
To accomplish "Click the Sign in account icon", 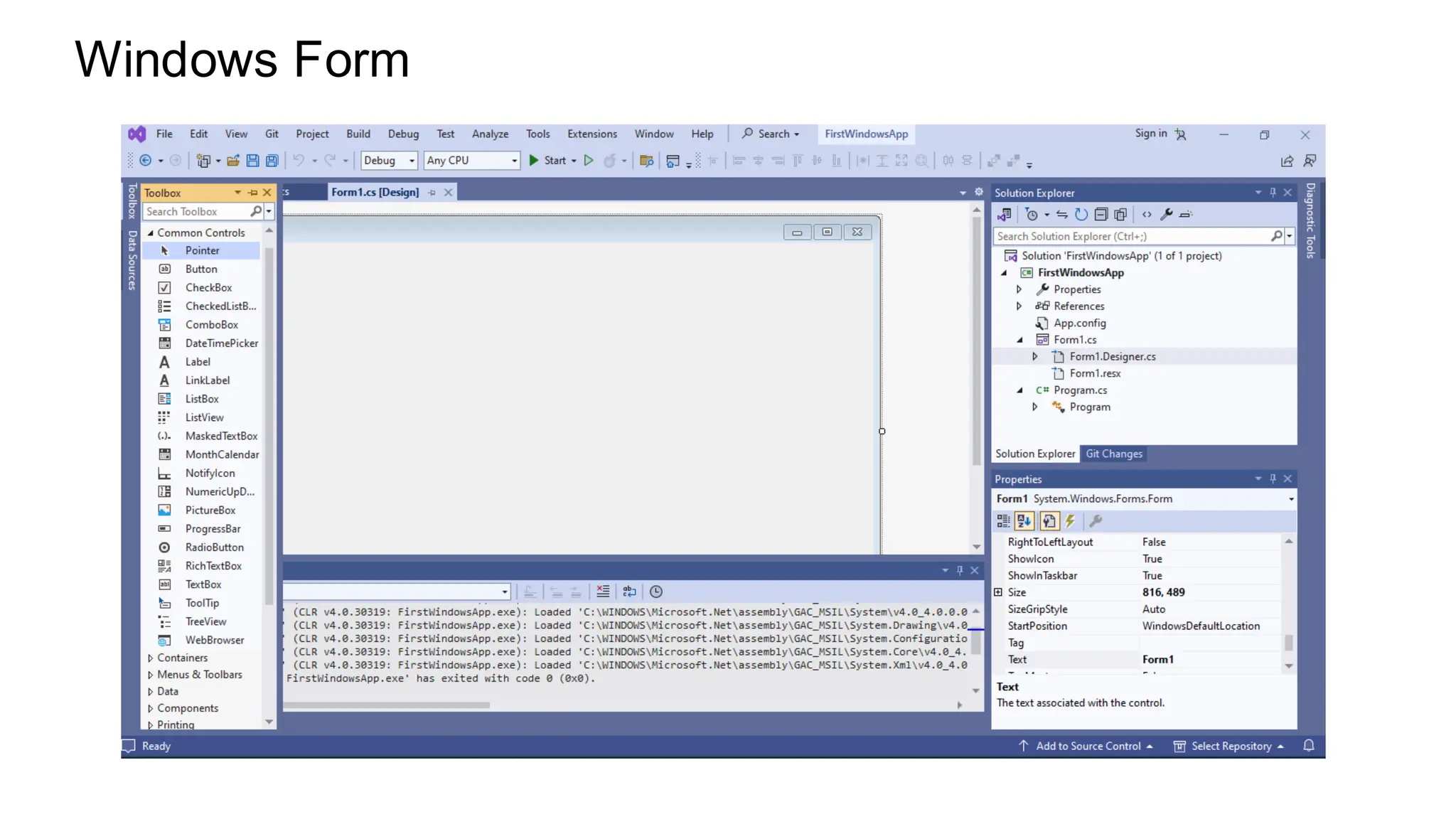I will click(1181, 134).
